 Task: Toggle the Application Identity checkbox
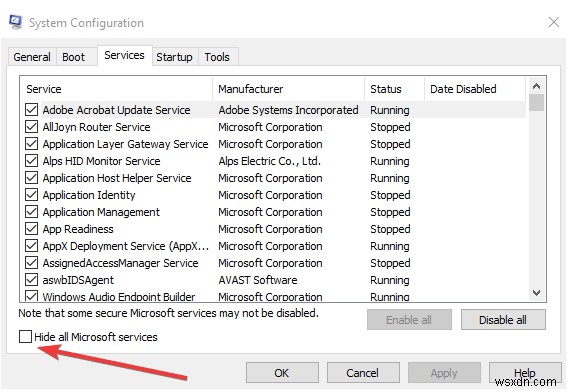tap(32, 195)
